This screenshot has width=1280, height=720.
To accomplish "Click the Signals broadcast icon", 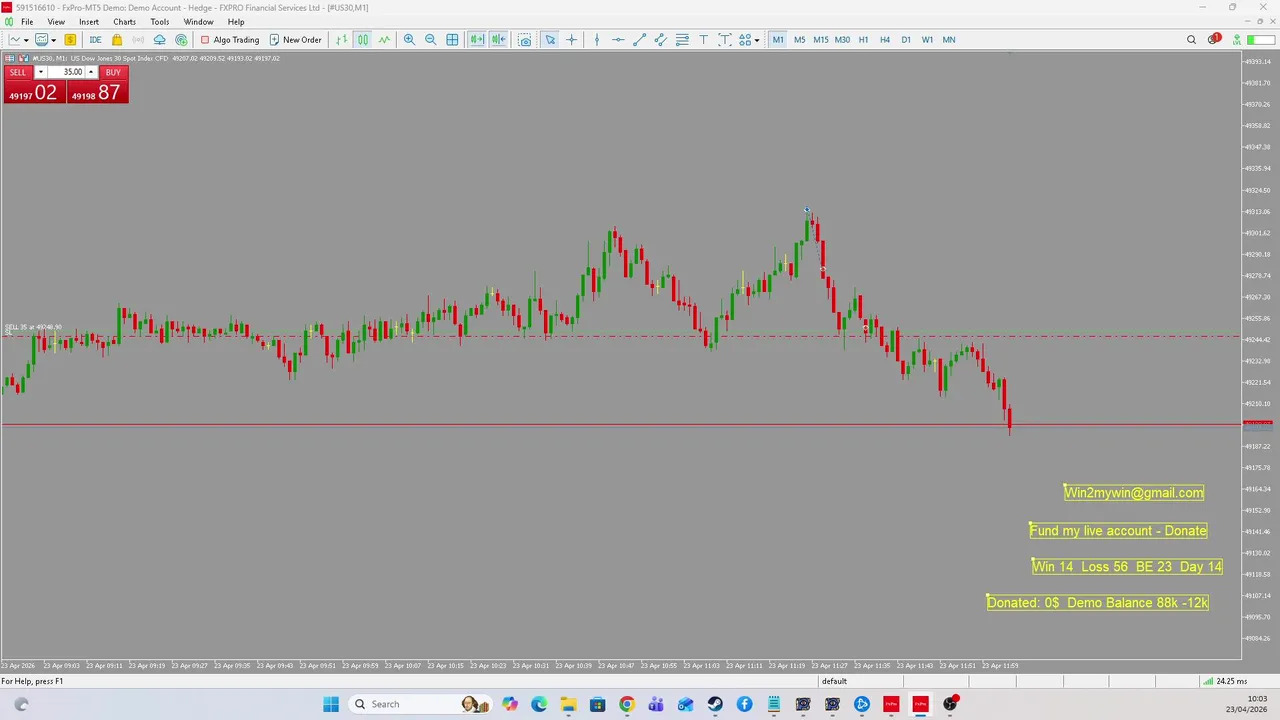I will click(x=138, y=40).
